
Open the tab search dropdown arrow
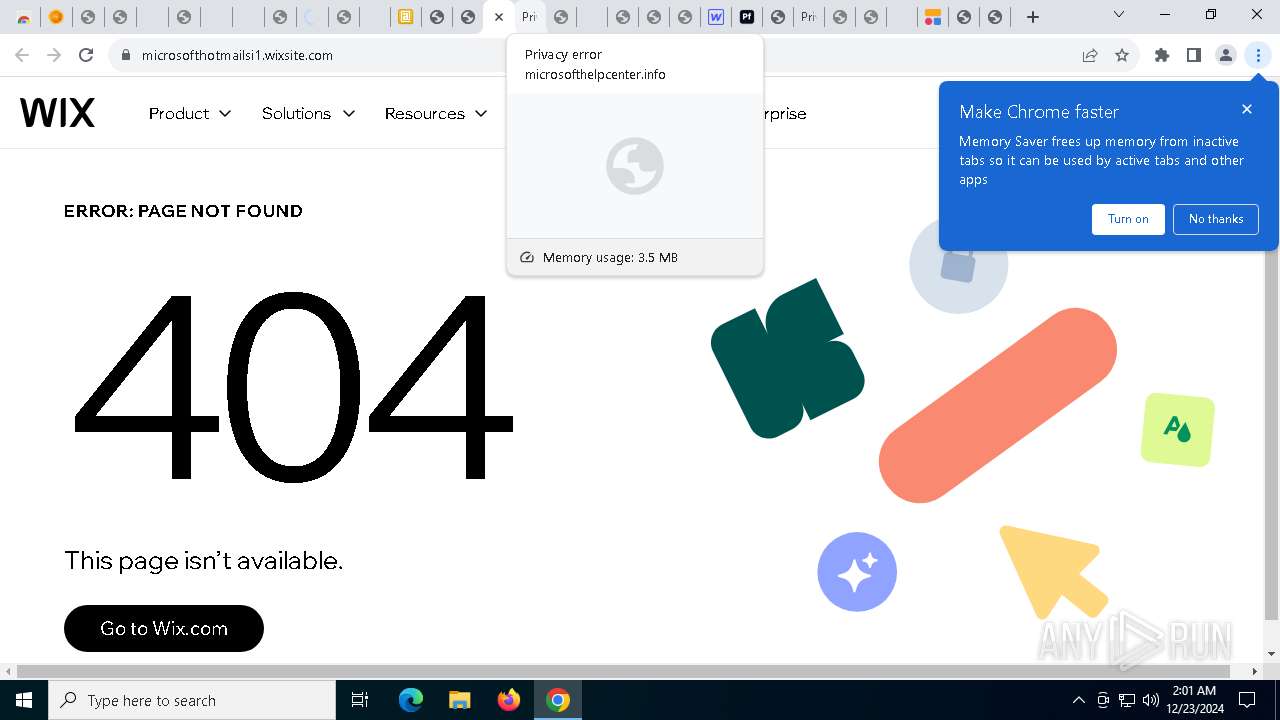pyautogui.click(x=1119, y=15)
